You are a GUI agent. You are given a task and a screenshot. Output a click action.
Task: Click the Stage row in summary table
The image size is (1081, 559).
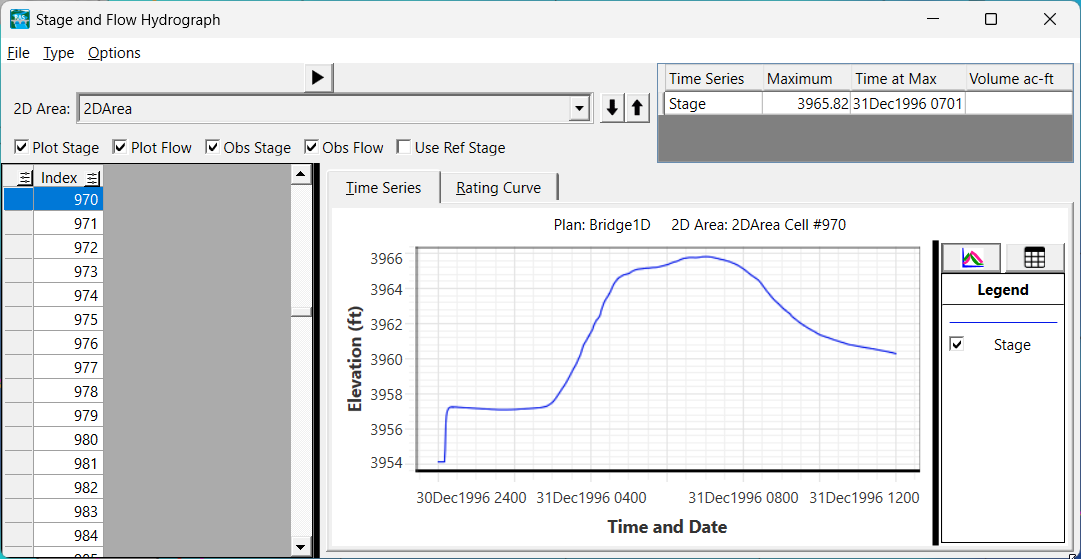coord(712,103)
